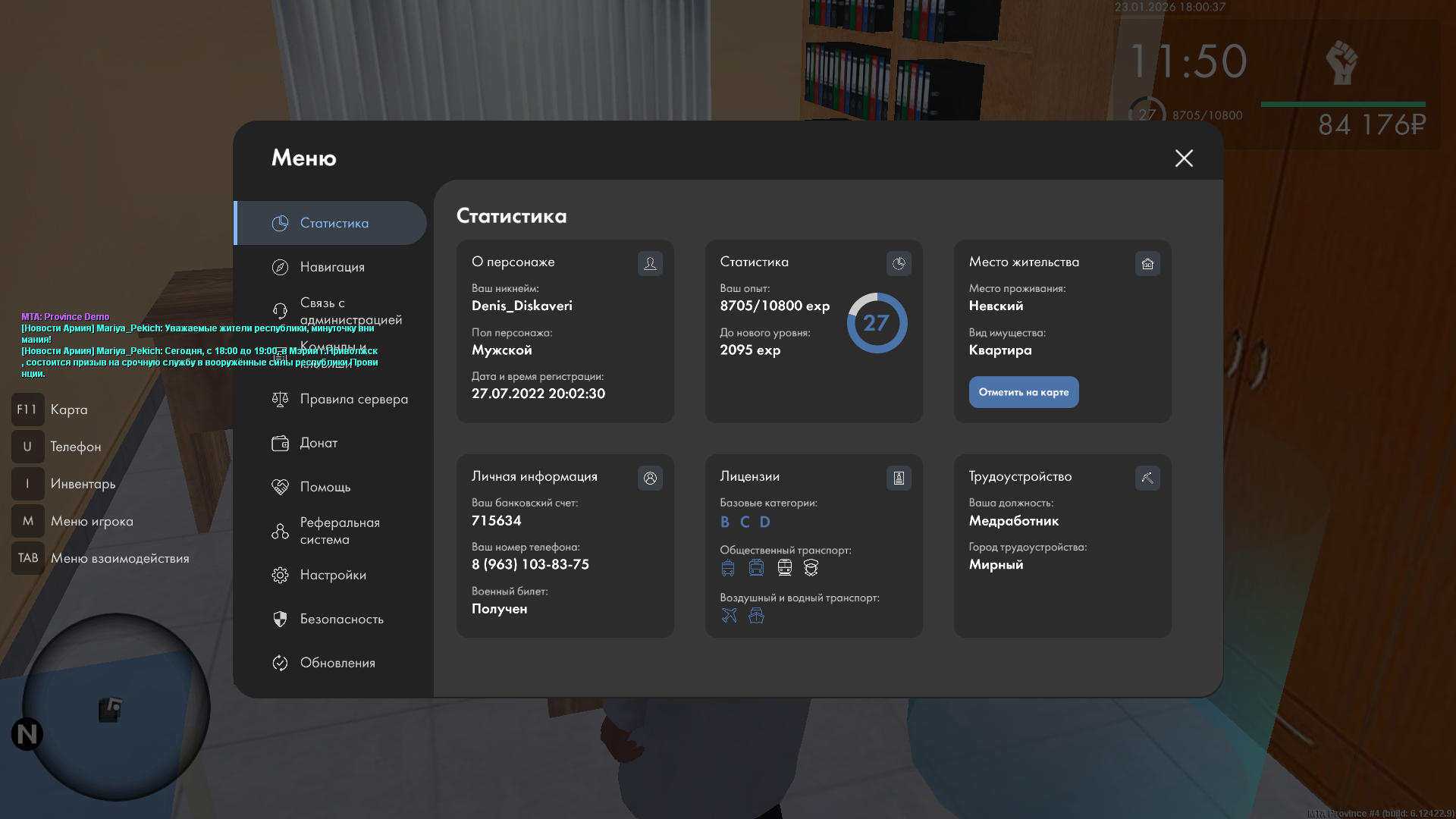Close the Меню window with X
This screenshot has height=819, width=1456.
pos(1184,158)
